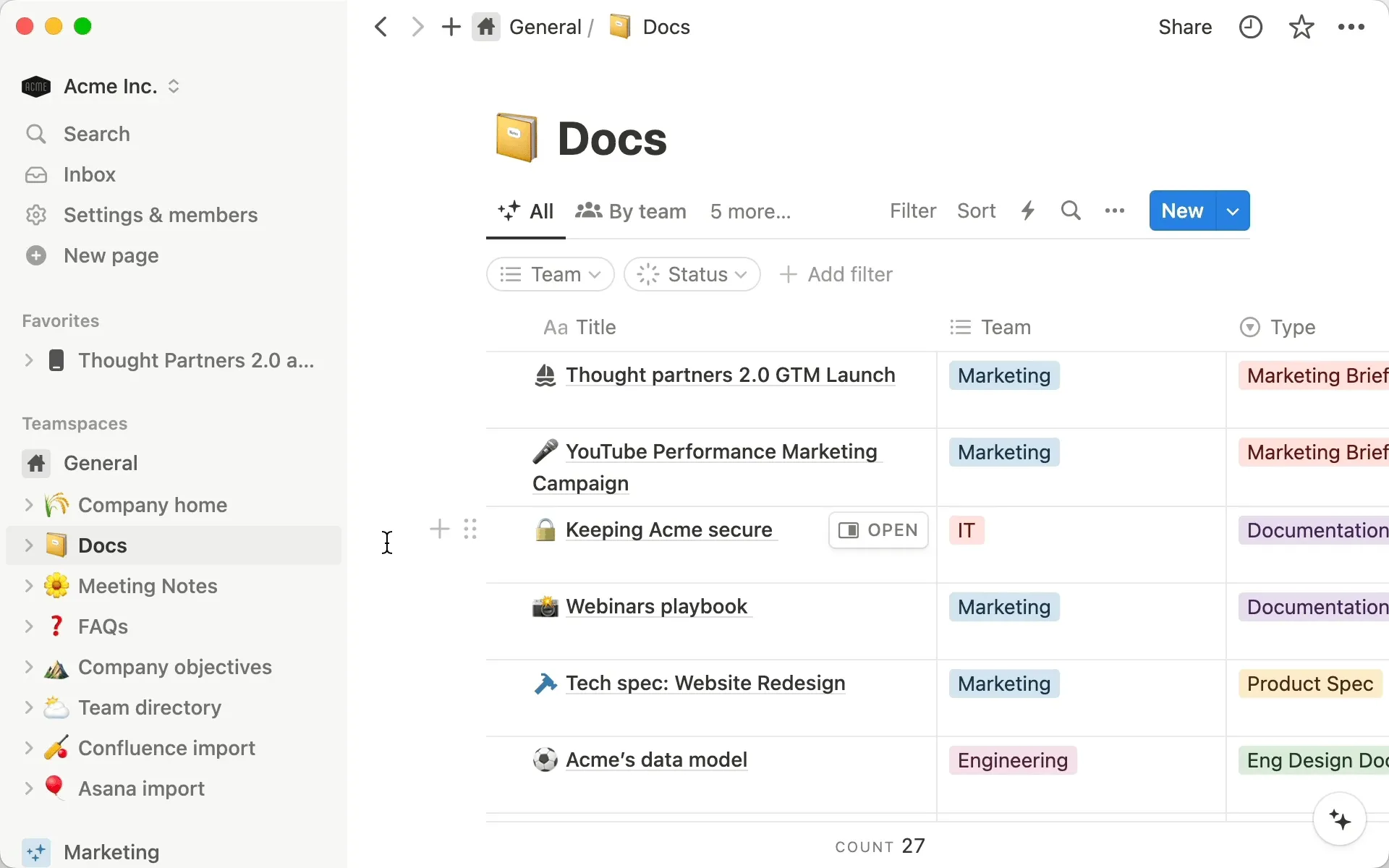Click the six-dot drag handle beside Keeping Acme secure

(470, 529)
